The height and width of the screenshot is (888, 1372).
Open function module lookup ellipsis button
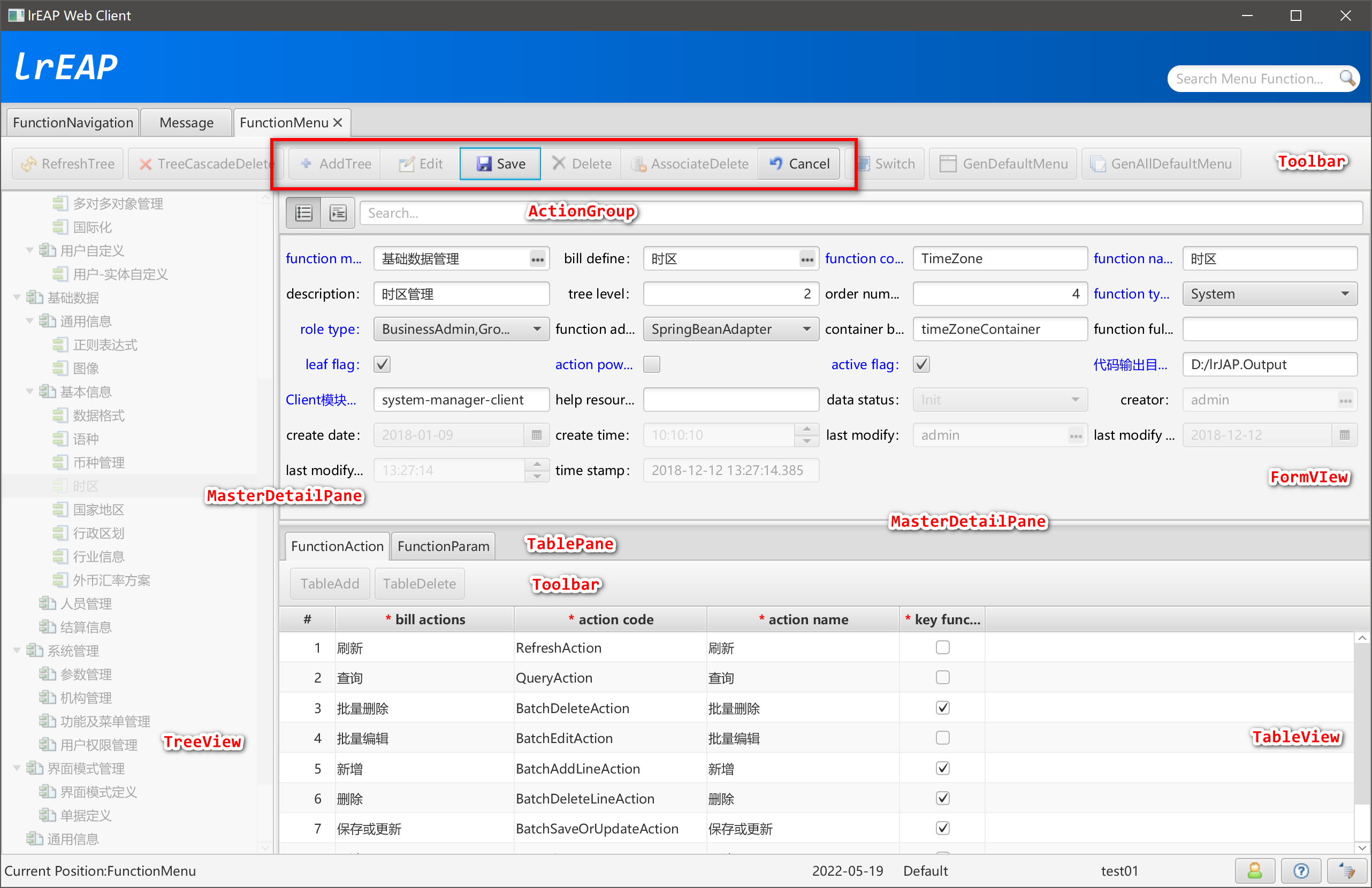537,259
